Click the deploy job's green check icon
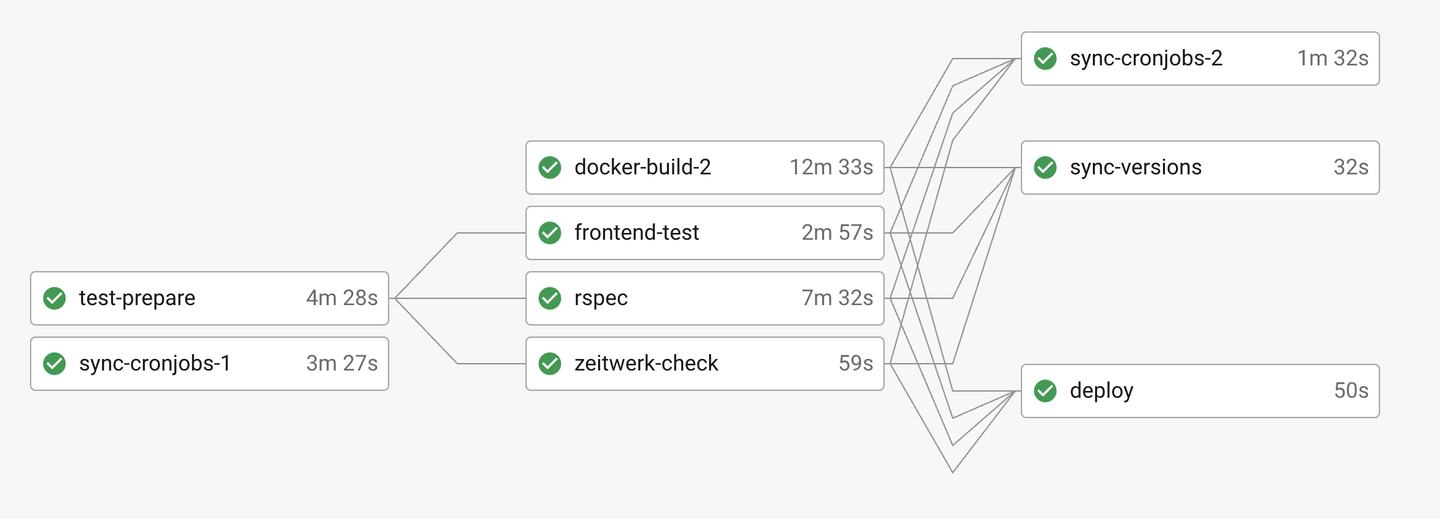This screenshot has width=1440, height=519. click(1045, 391)
